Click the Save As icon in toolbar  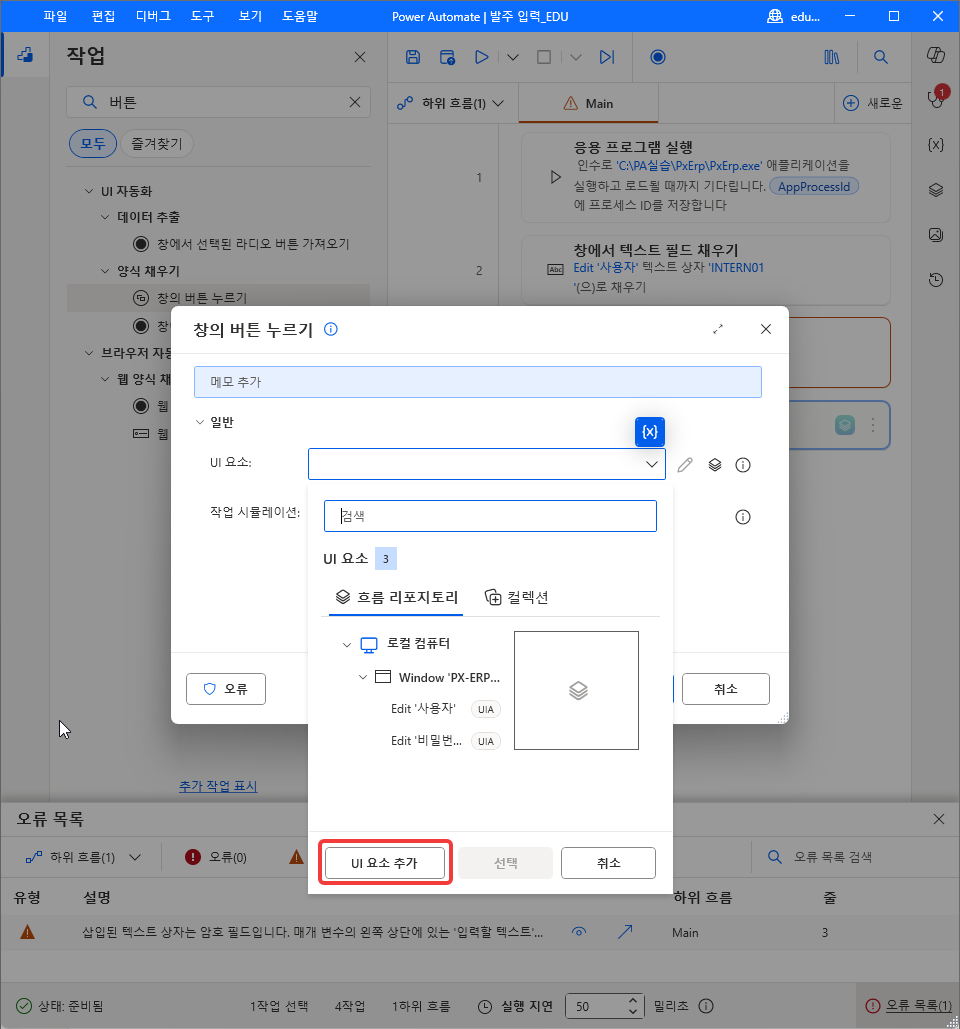(448, 57)
